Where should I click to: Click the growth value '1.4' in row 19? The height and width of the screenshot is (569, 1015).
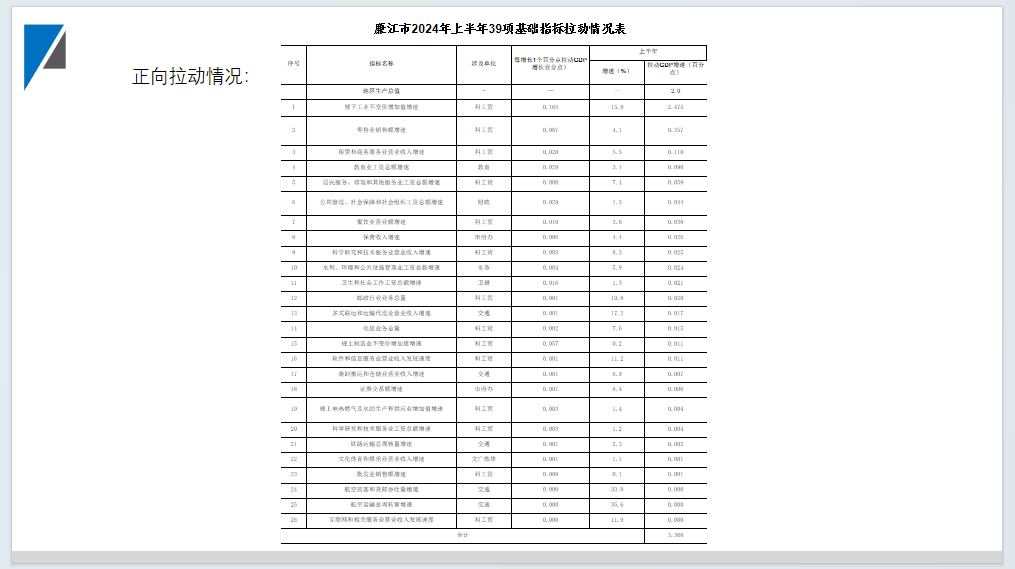tap(617, 409)
